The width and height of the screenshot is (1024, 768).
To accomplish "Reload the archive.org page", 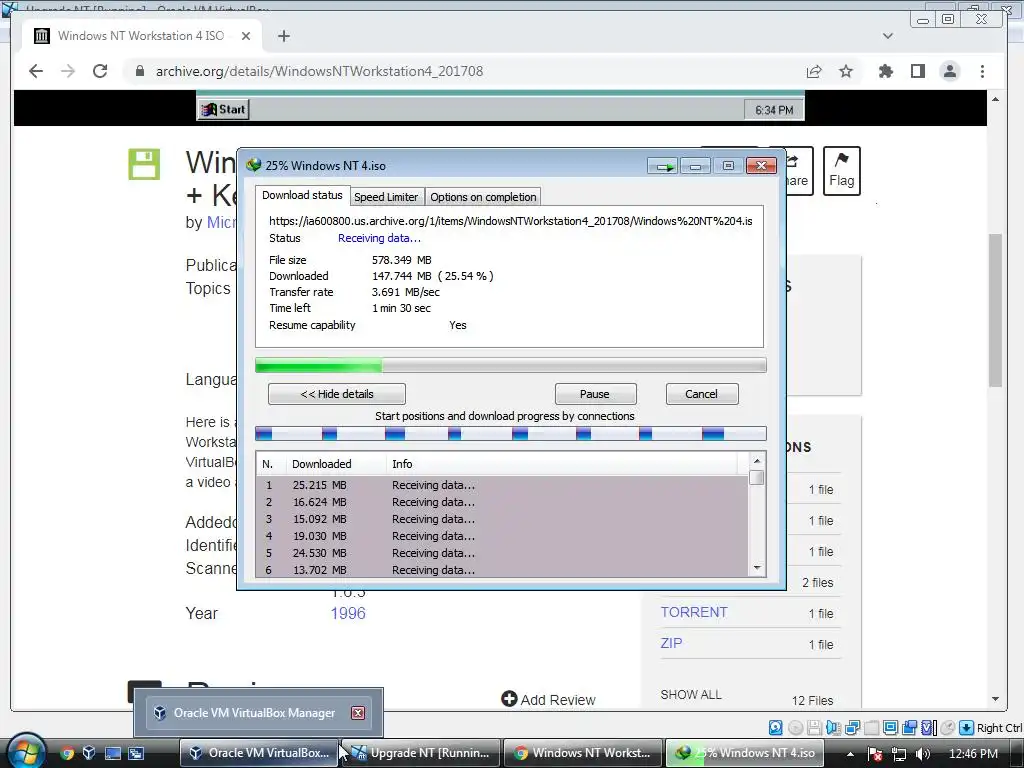I will pos(100,71).
